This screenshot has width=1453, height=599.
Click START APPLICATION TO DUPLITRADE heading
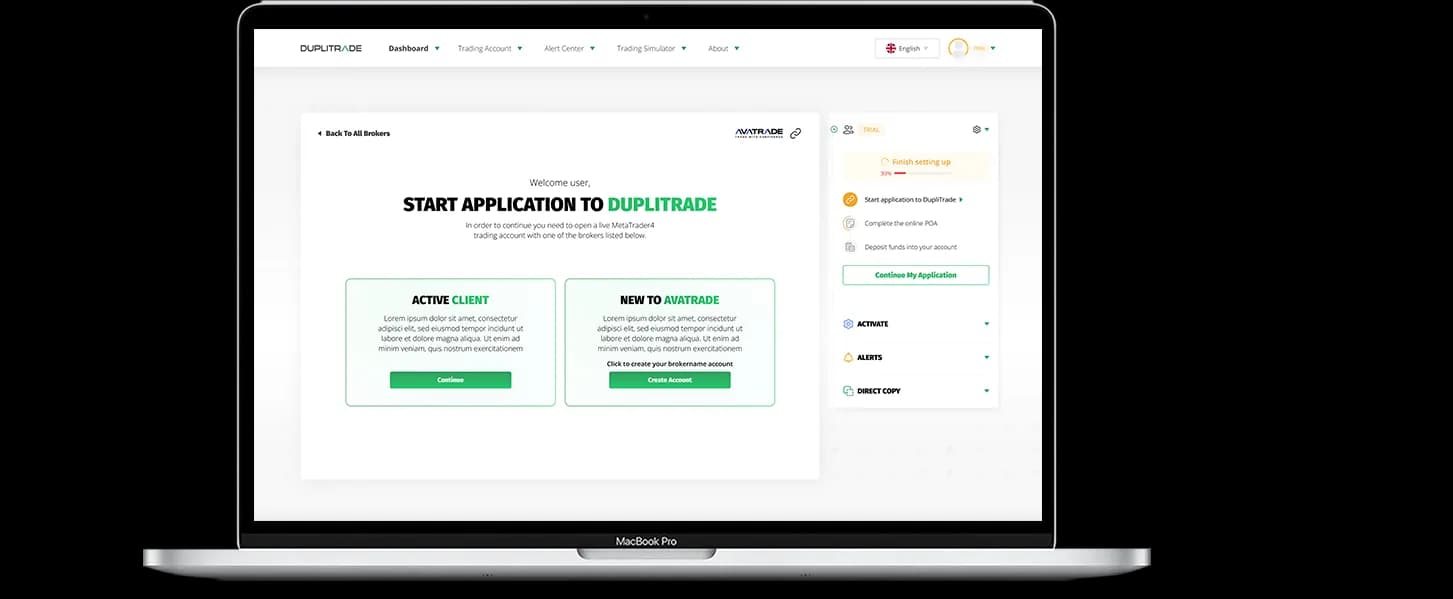(560, 205)
